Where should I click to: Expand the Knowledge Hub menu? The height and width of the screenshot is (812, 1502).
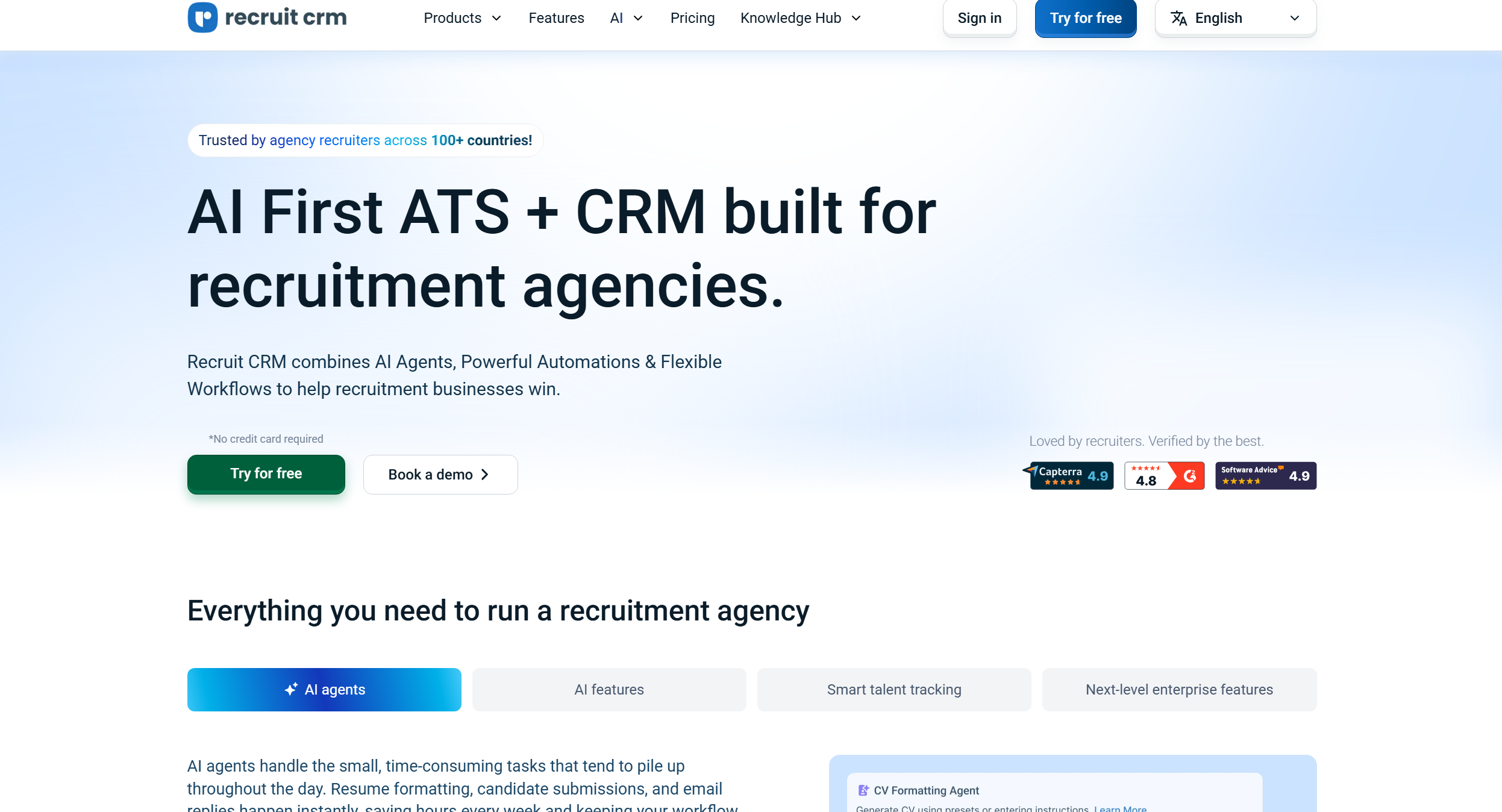click(801, 18)
